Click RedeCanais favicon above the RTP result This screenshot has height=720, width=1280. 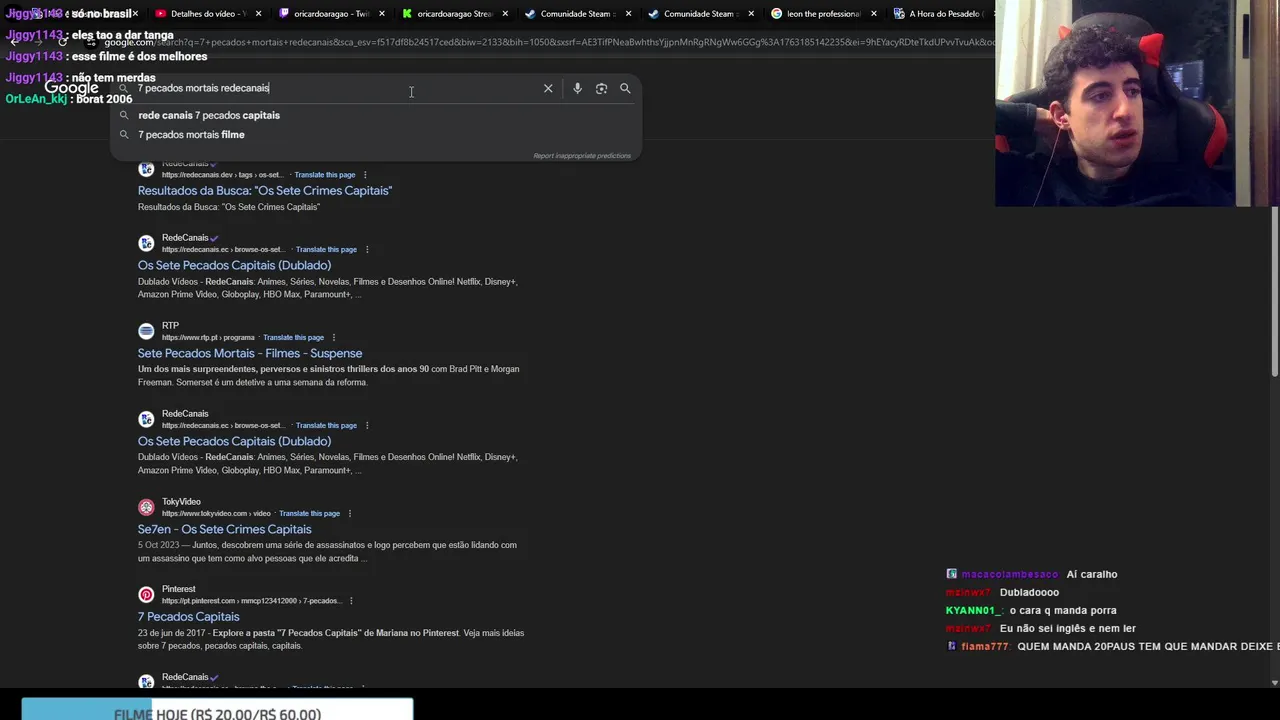(146, 243)
